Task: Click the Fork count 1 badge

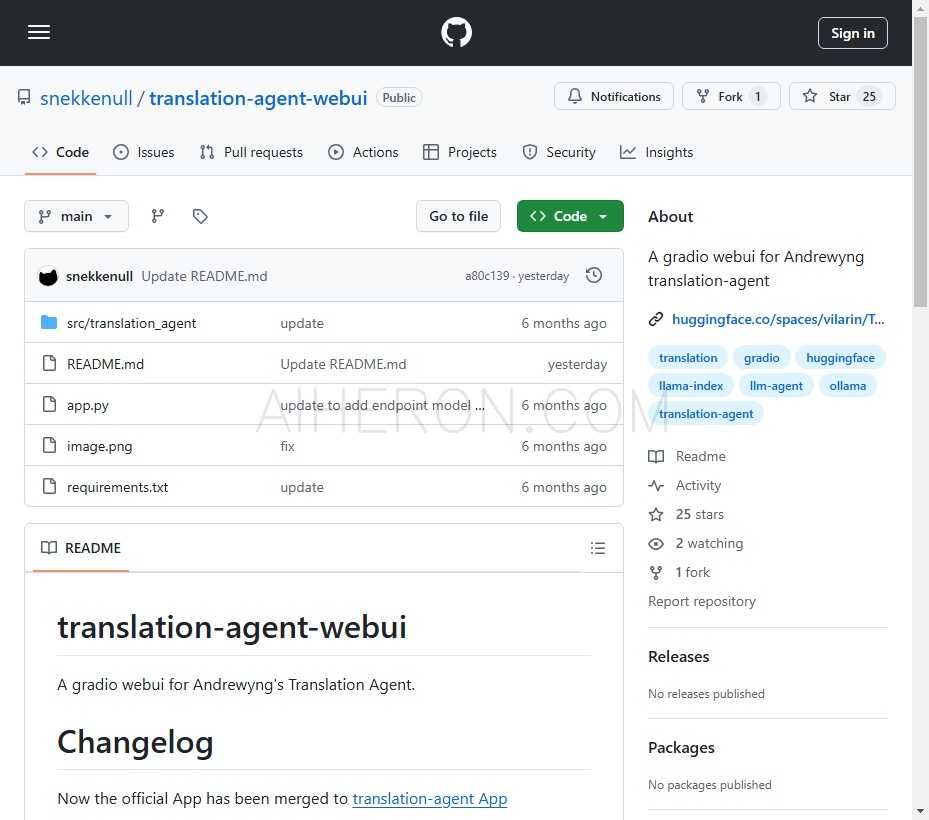Action: point(757,97)
